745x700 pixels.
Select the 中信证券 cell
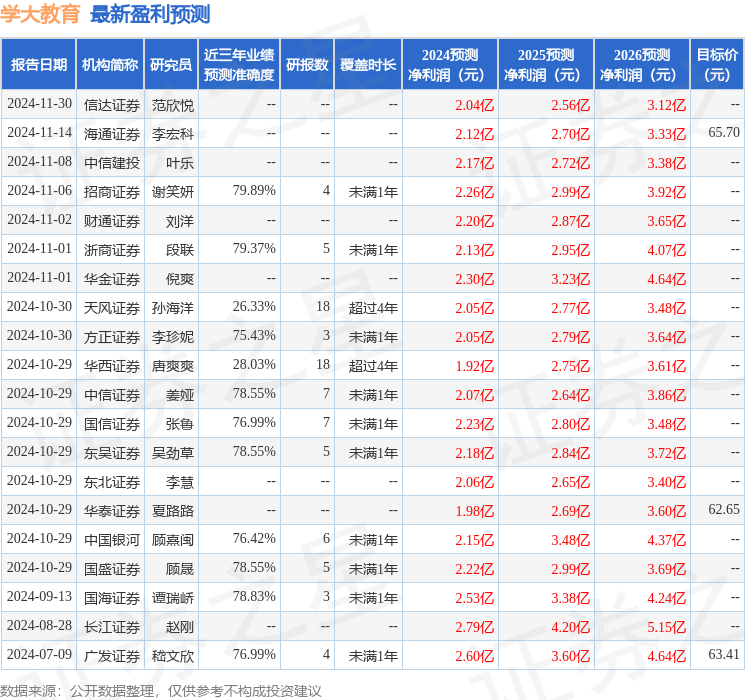point(112,395)
